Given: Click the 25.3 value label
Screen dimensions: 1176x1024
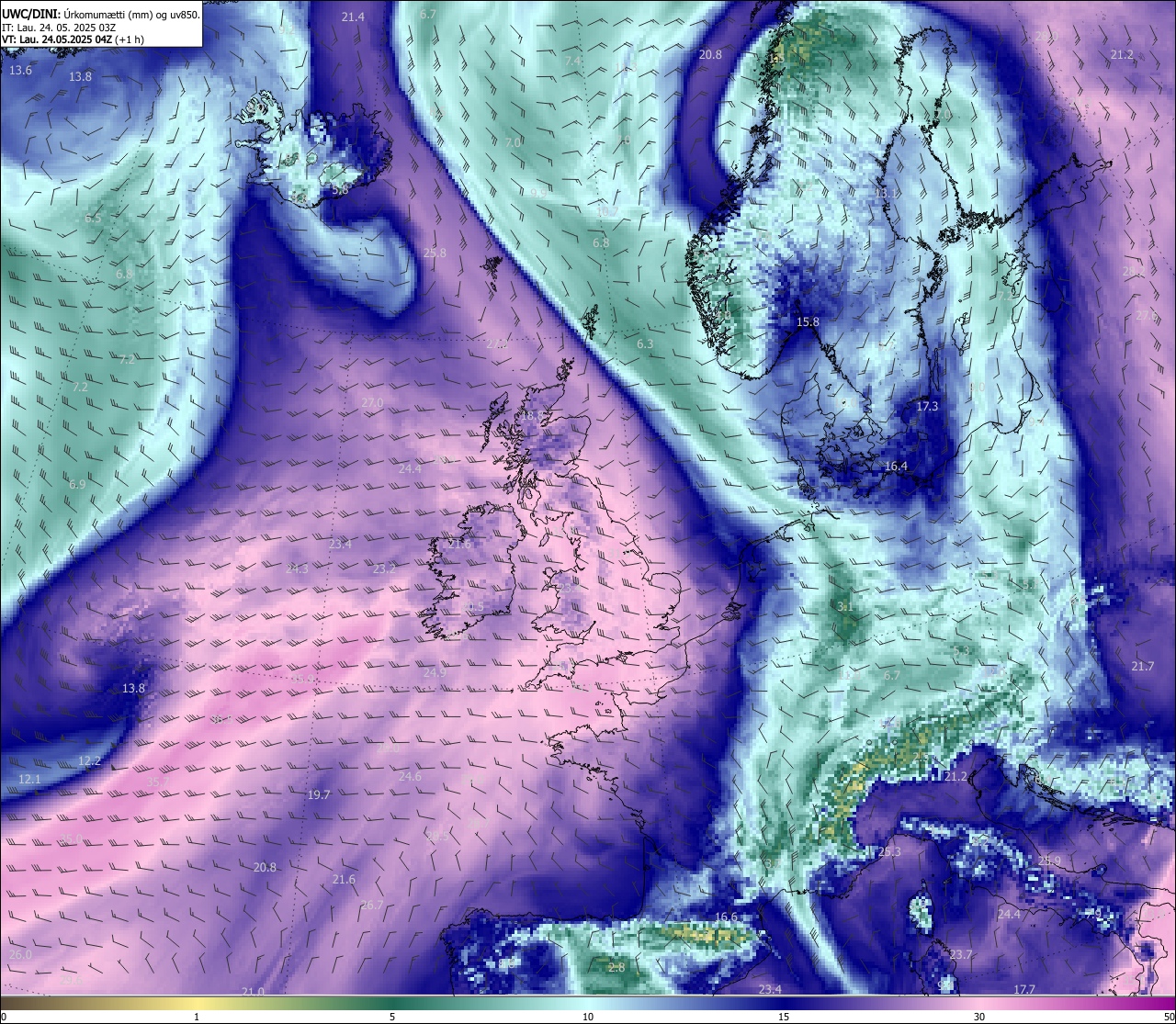Looking at the screenshot, I should pyautogui.click(x=889, y=852).
